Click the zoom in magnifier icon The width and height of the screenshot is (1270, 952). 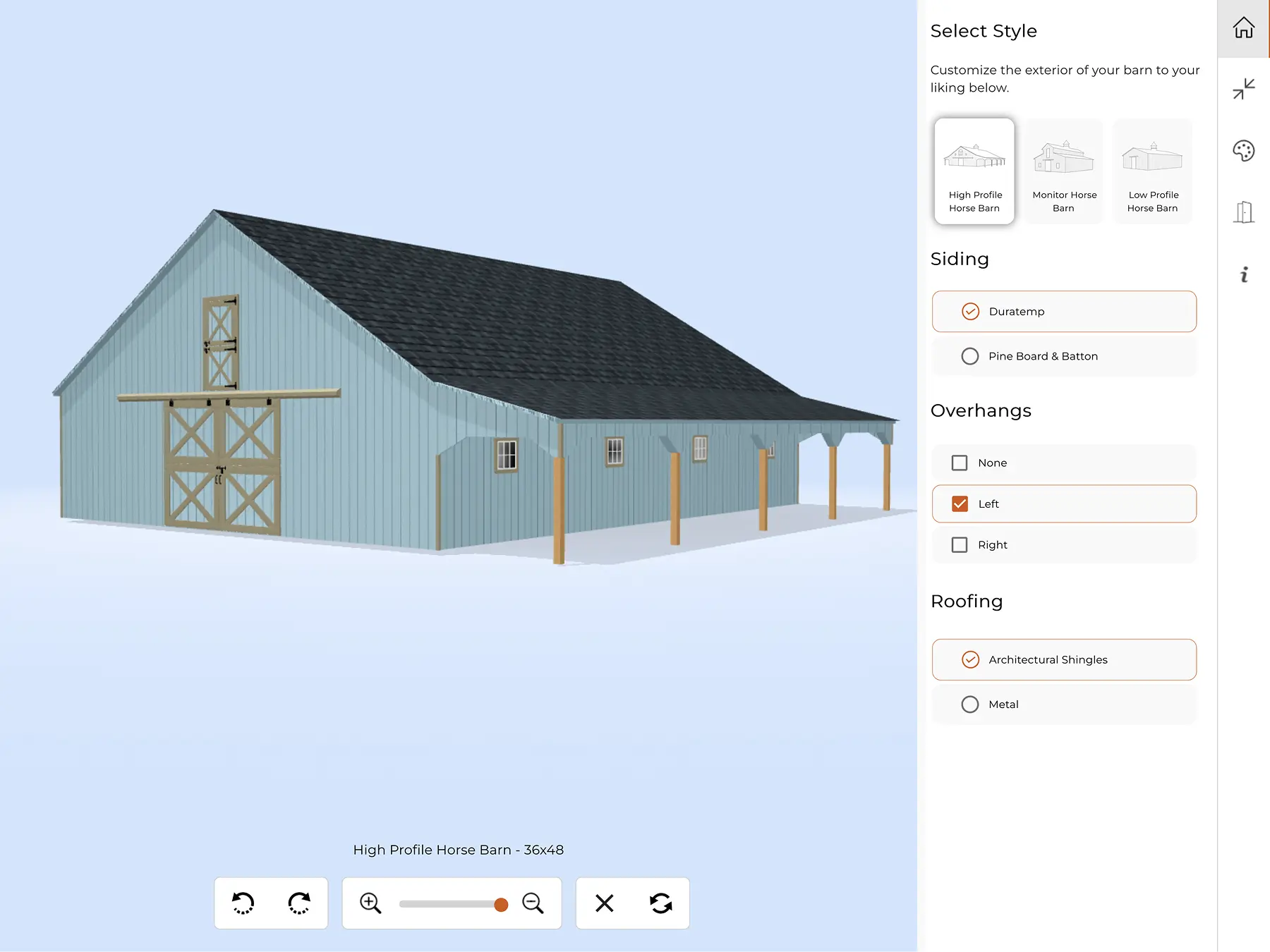370,903
